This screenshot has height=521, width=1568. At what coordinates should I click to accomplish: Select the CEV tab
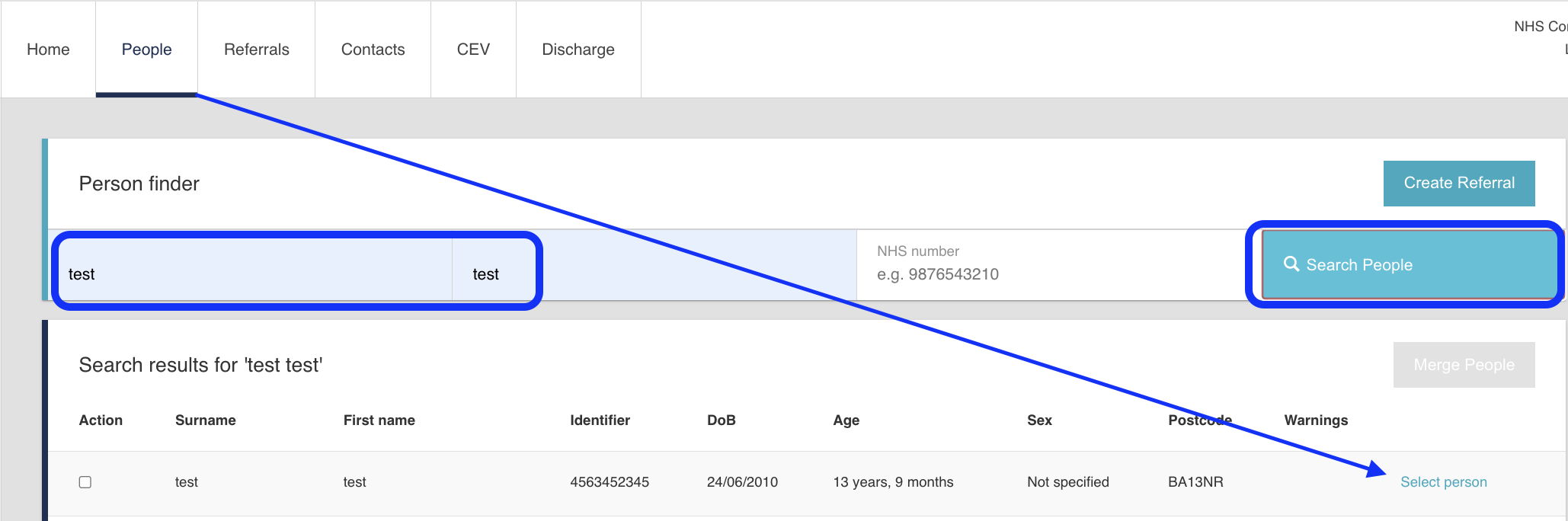[473, 50]
